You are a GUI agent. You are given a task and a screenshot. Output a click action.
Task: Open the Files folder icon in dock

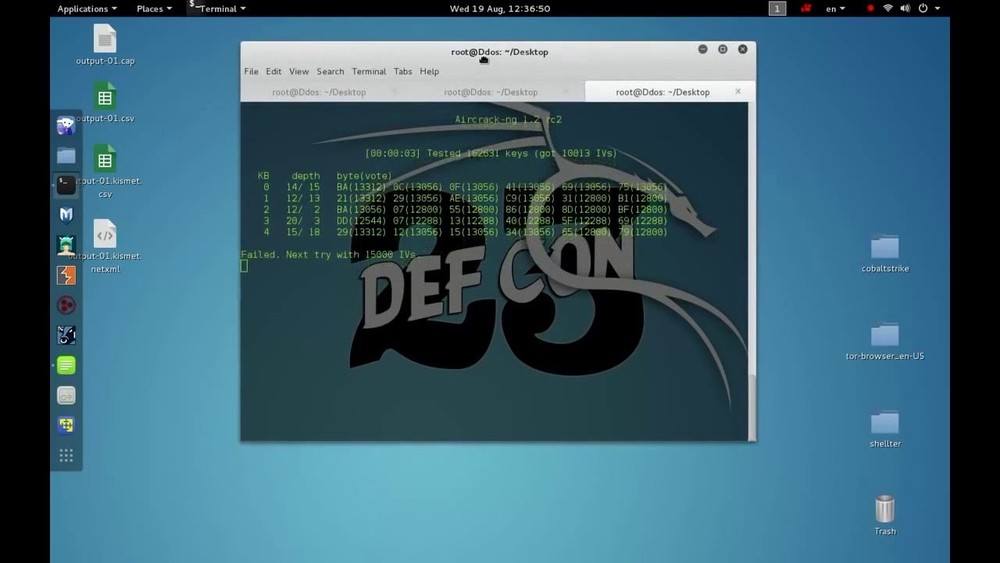pos(66,156)
